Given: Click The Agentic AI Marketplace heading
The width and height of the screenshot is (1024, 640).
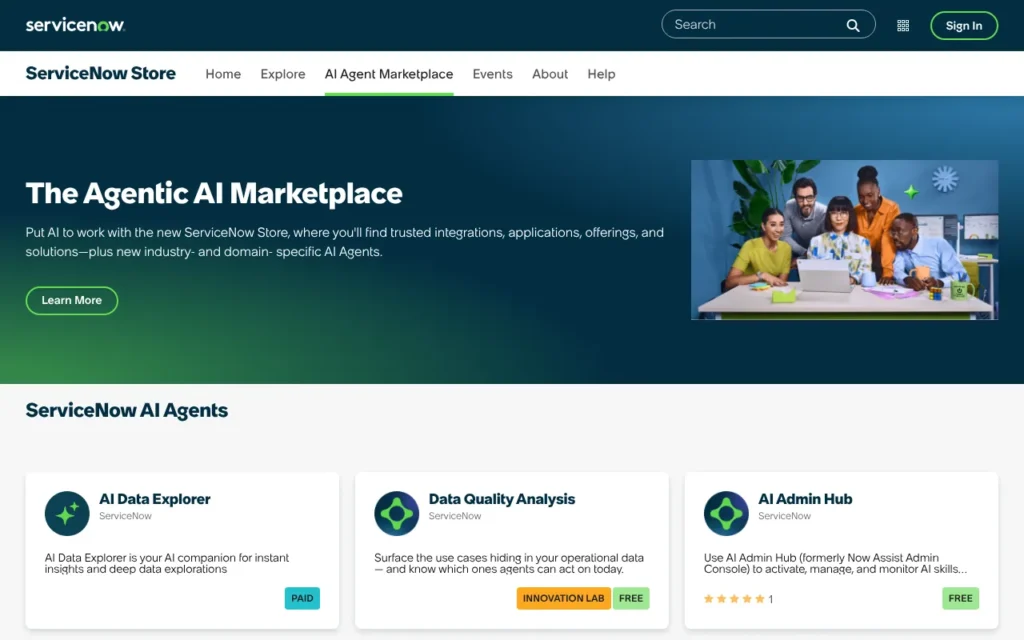Looking at the screenshot, I should (214, 193).
